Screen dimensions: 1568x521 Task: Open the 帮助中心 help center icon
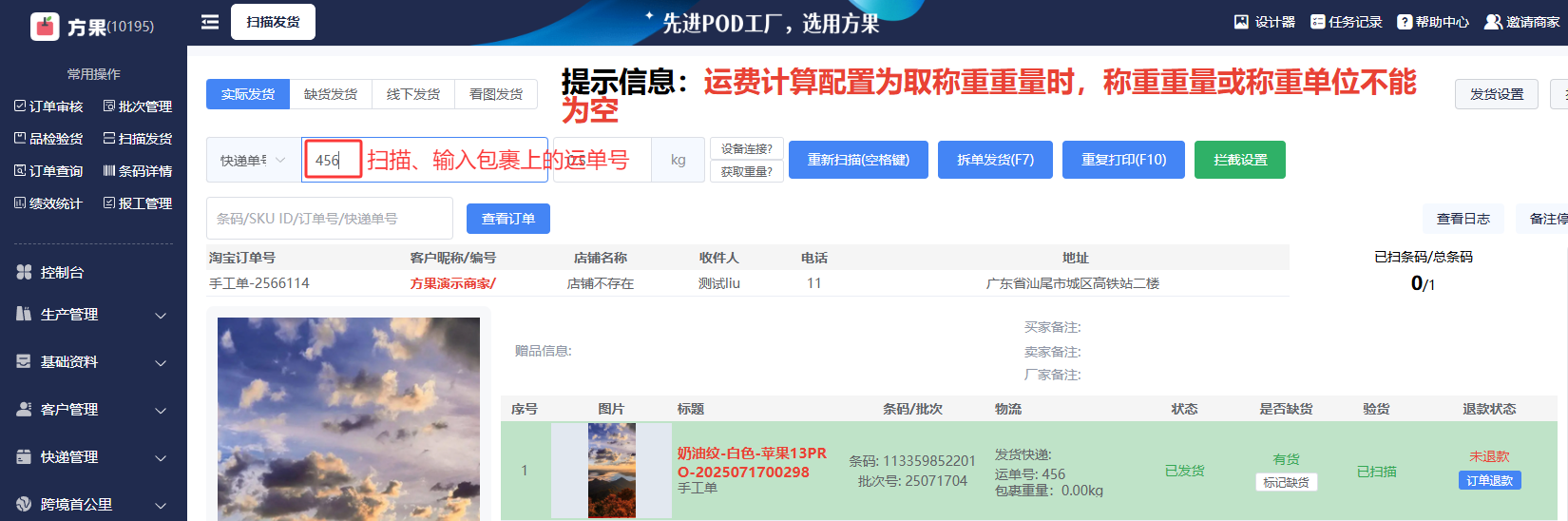pyautogui.click(x=1404, y=22)
